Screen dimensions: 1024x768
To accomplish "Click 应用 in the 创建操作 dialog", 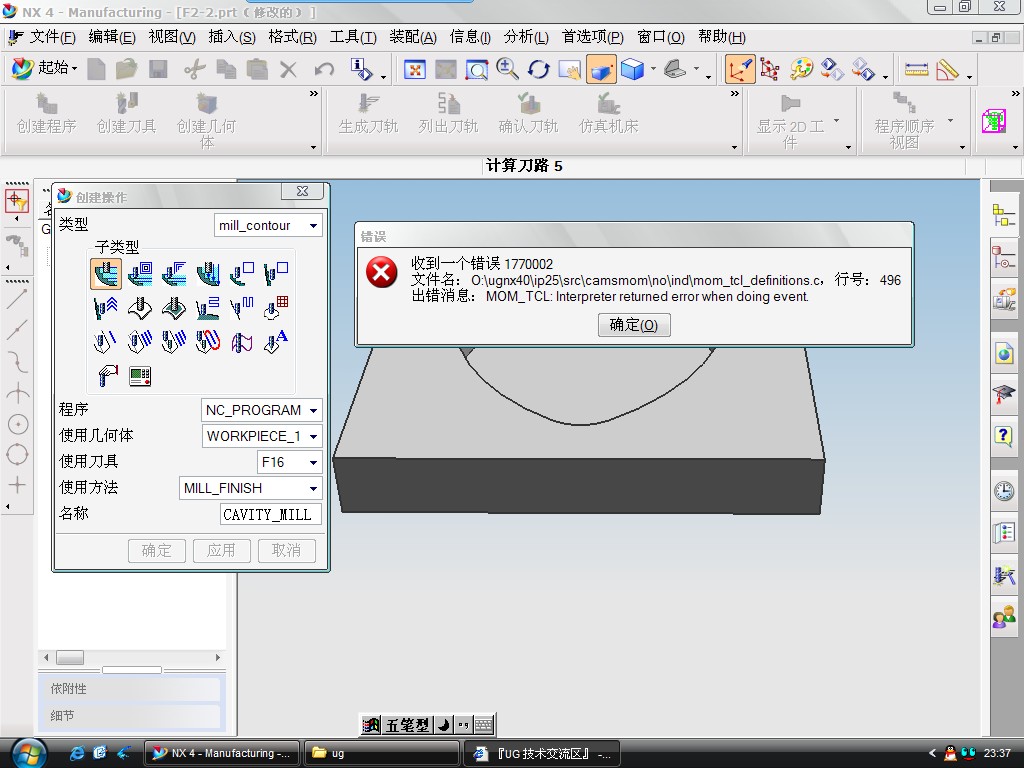I will [x=221, y=551].
